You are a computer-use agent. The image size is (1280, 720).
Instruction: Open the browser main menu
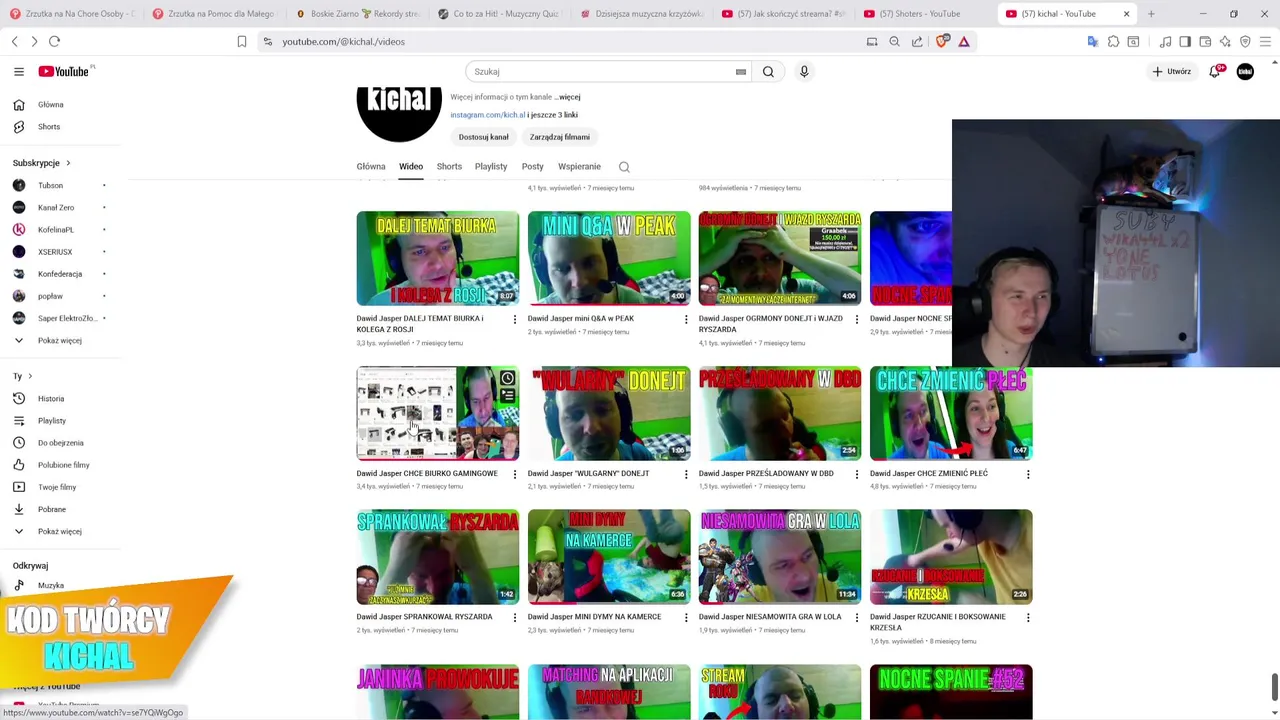coord(1265,41)
